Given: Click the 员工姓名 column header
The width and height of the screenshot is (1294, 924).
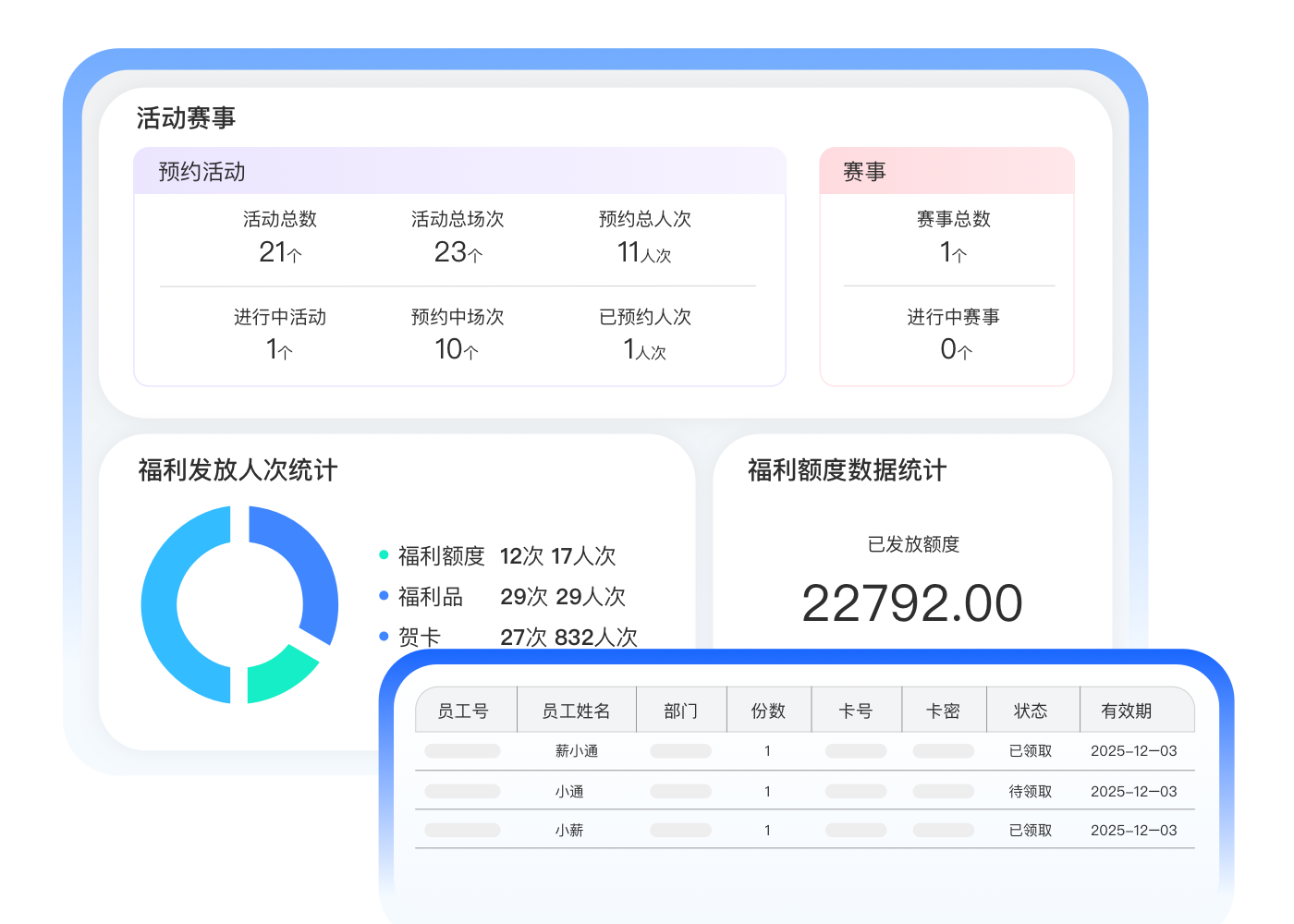Looking at the screenshot, I should tap(576, 711).
